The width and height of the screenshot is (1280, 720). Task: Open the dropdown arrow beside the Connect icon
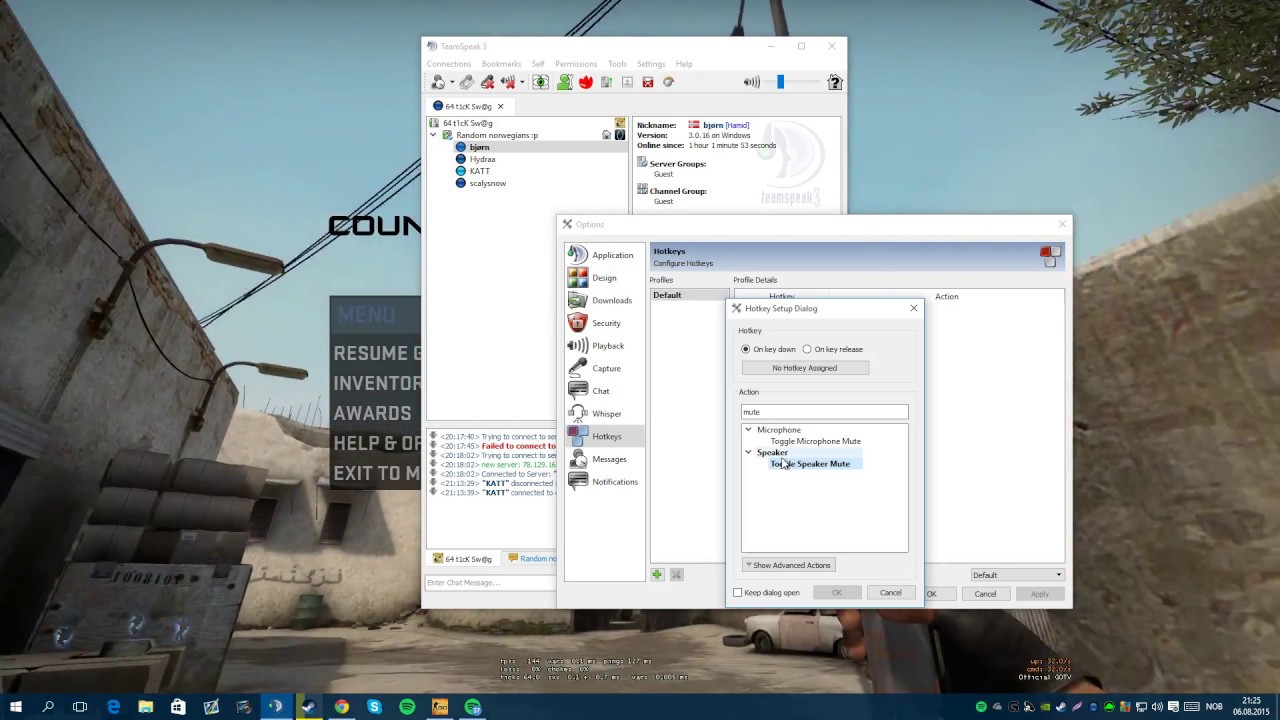[x=452, y=83]
